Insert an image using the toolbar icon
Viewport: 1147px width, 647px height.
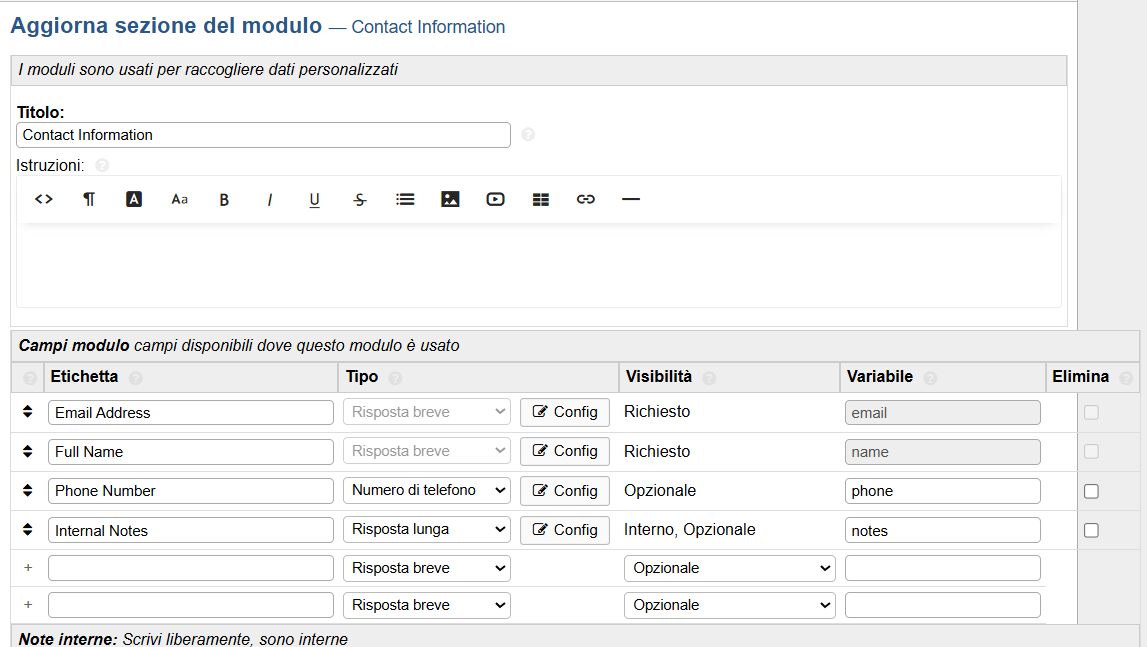click(x=450, y=199)
